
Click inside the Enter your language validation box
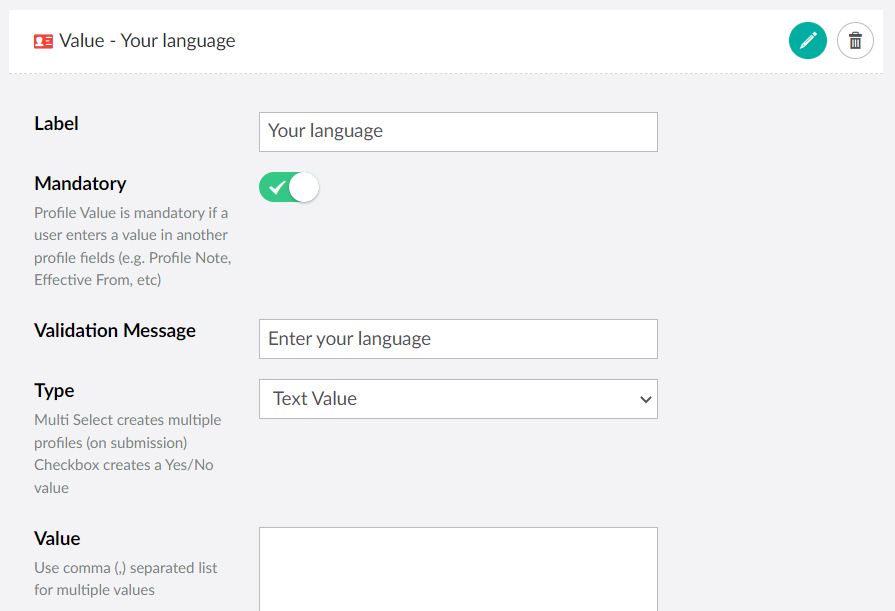point(458,338)
